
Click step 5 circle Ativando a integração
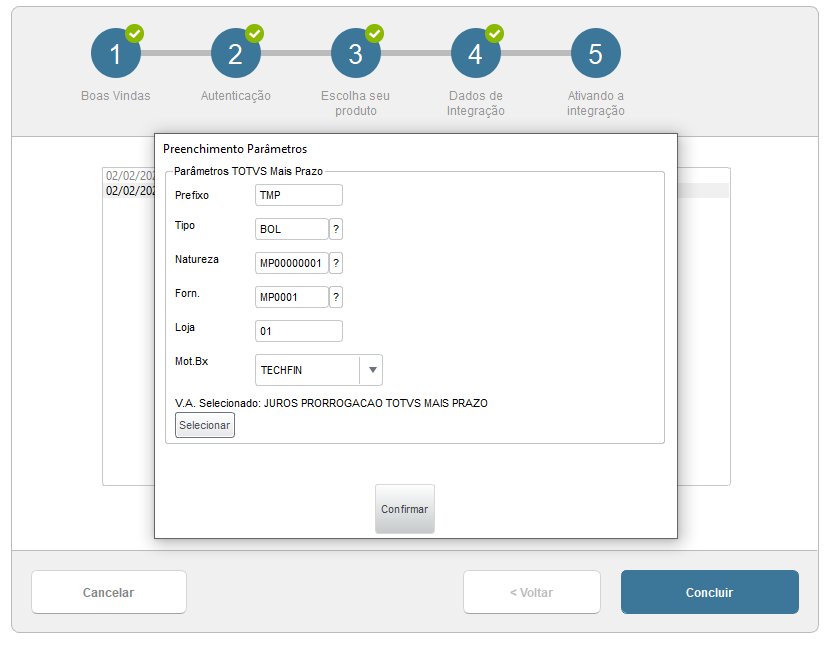point(596,53)
